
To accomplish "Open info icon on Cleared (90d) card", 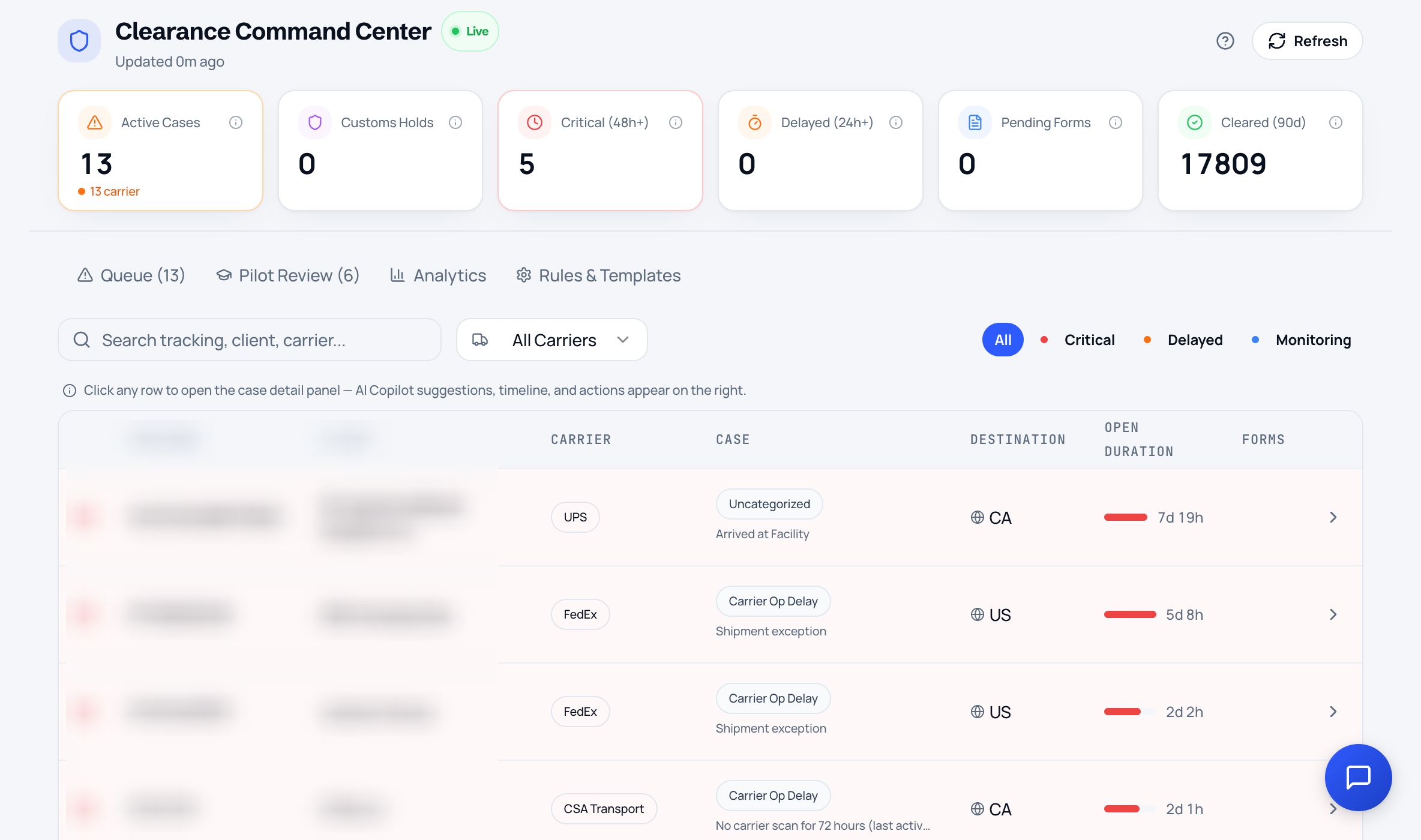I will (x=1336, y=122).
